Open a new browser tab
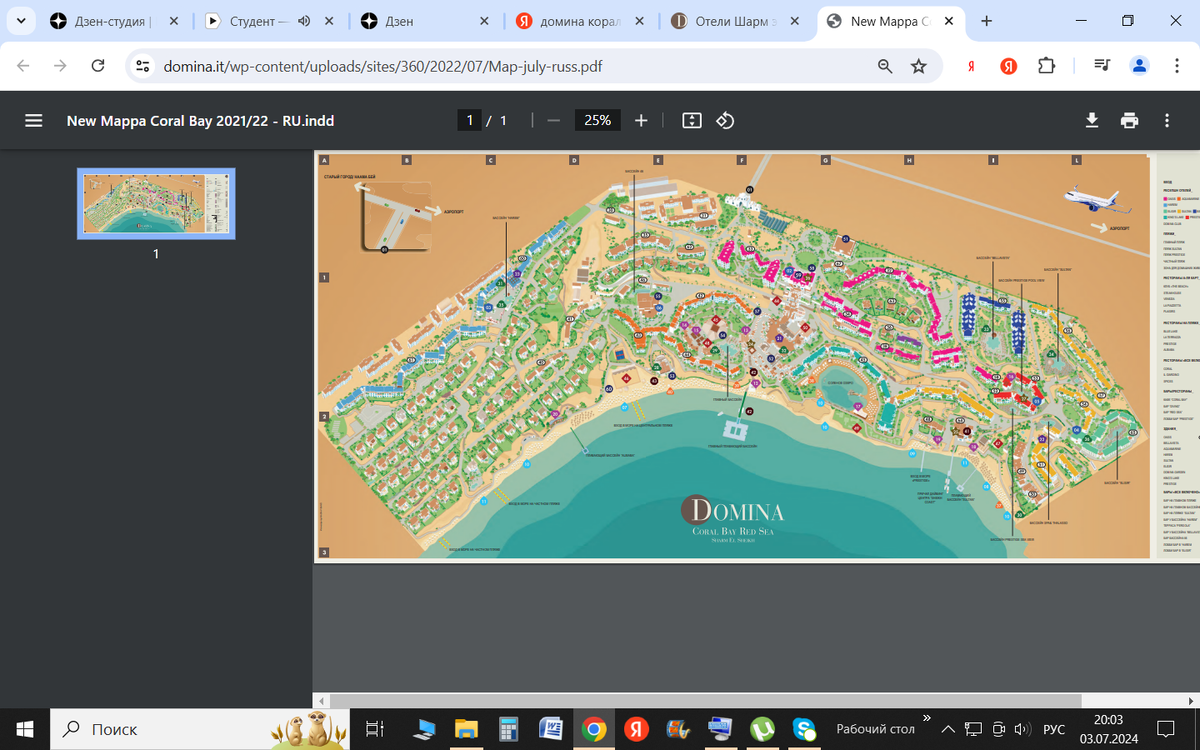Screen dimensions: 1200x750 tap(987, 21)
